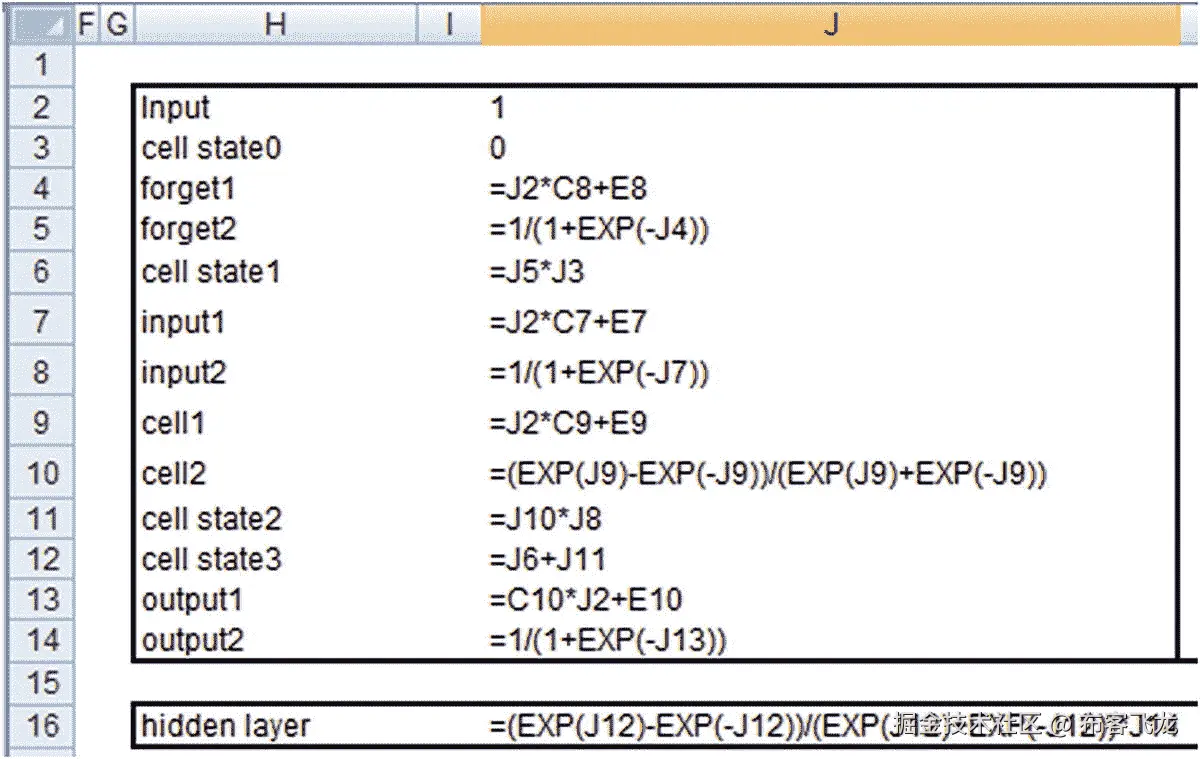The image size is (1200, 759).
Task: Select row header 10
Action: [x=41, y=473]
